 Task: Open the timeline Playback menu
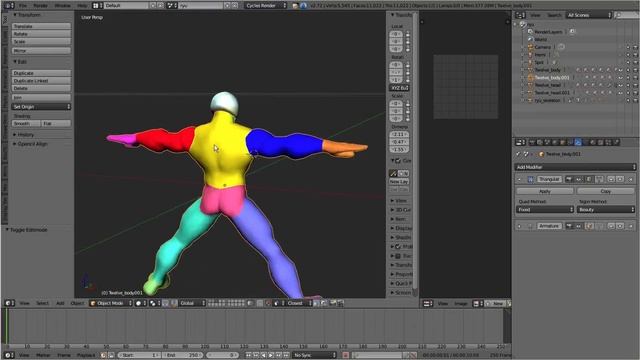tap(86, 355)
